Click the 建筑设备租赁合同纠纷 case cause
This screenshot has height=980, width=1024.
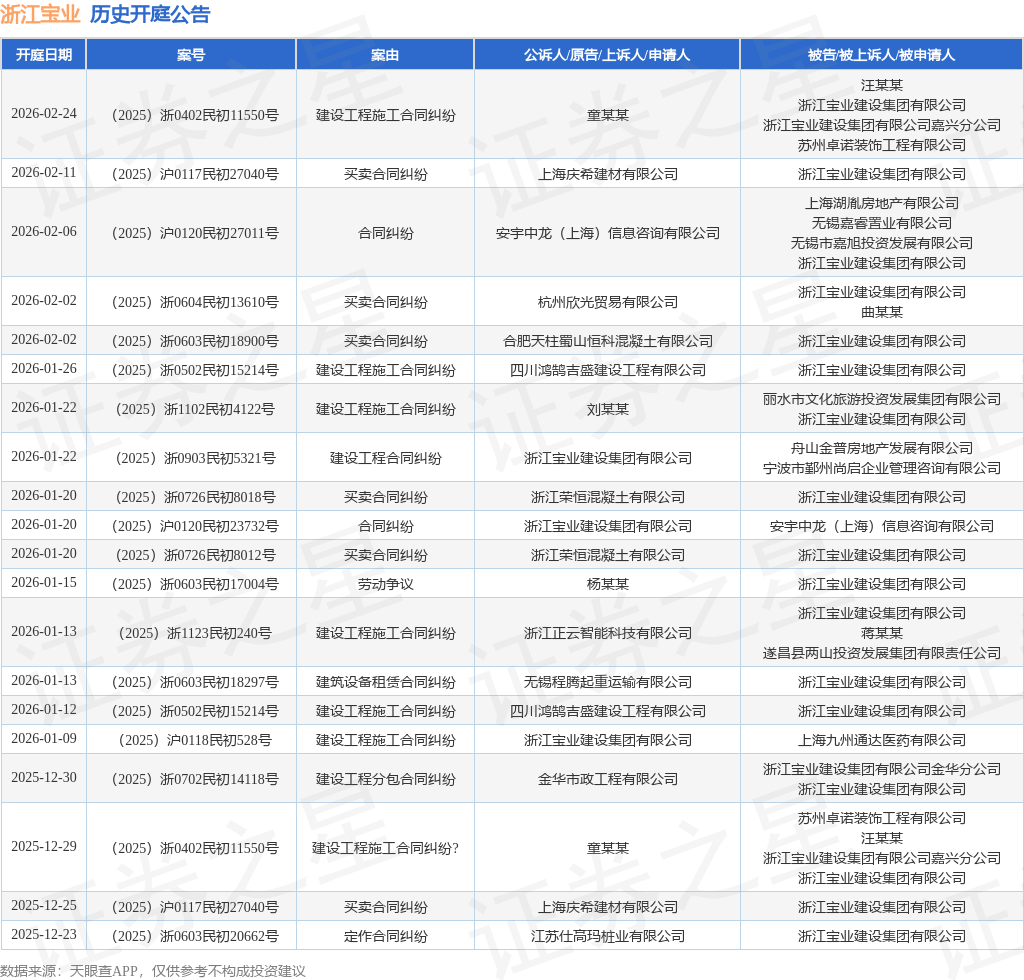385,682
